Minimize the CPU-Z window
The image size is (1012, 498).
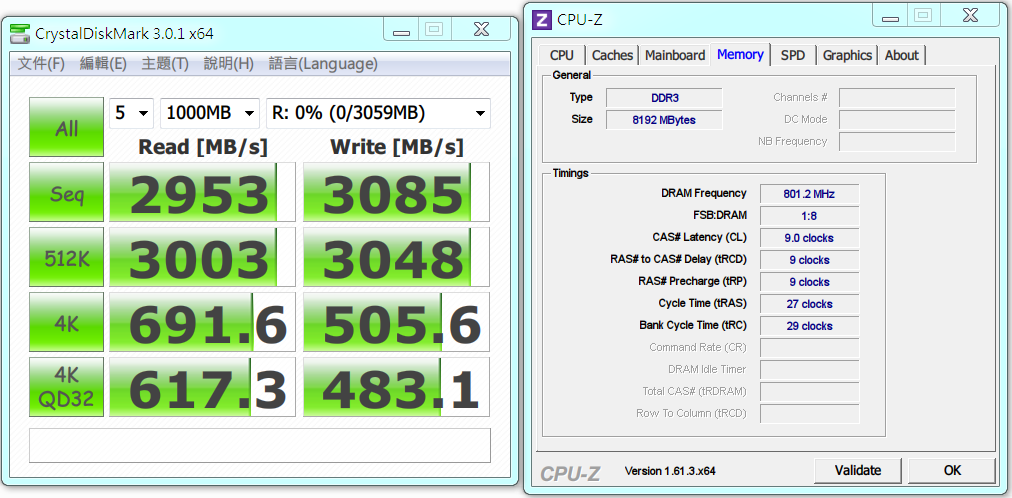pyautogui.click(x=890, y=14)
